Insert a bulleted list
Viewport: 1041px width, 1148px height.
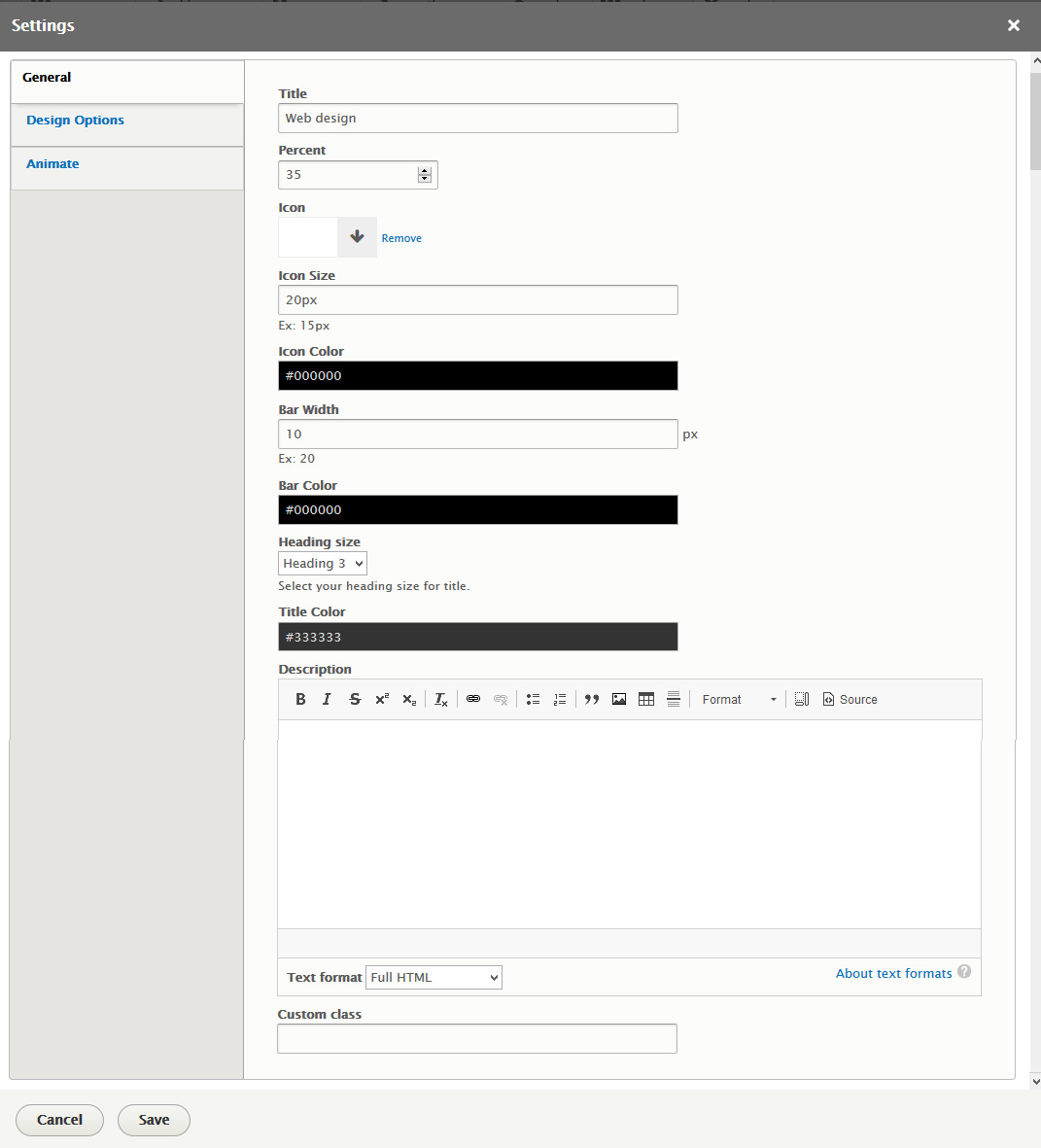(533, 699)
